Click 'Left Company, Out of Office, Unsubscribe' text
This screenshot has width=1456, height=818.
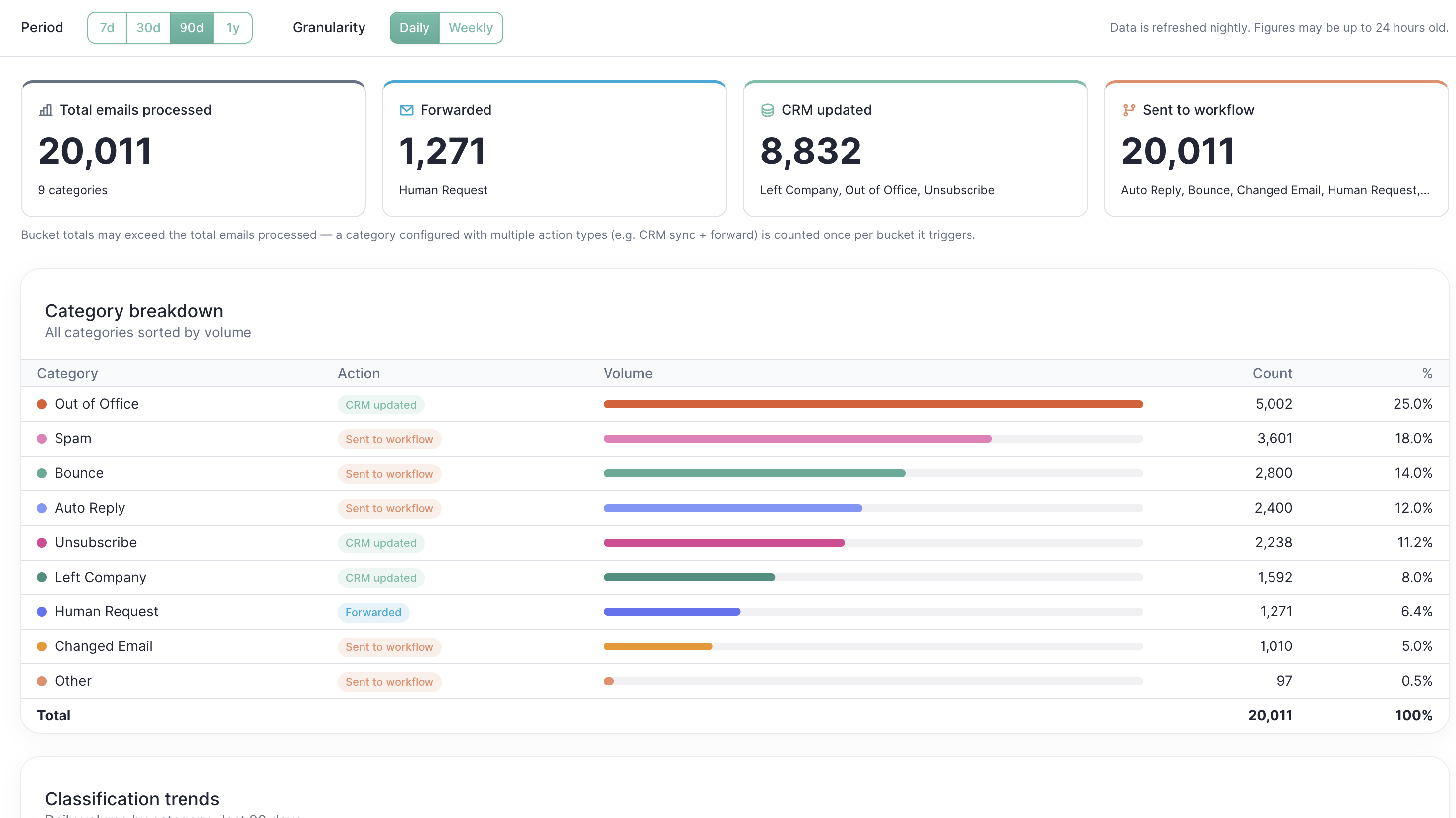[x=877, y=190]
